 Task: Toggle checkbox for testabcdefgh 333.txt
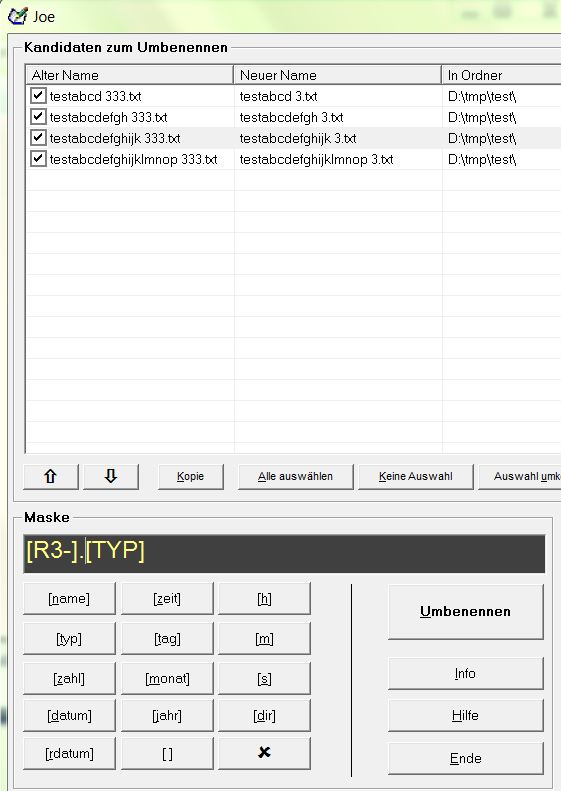pos(38,117)
